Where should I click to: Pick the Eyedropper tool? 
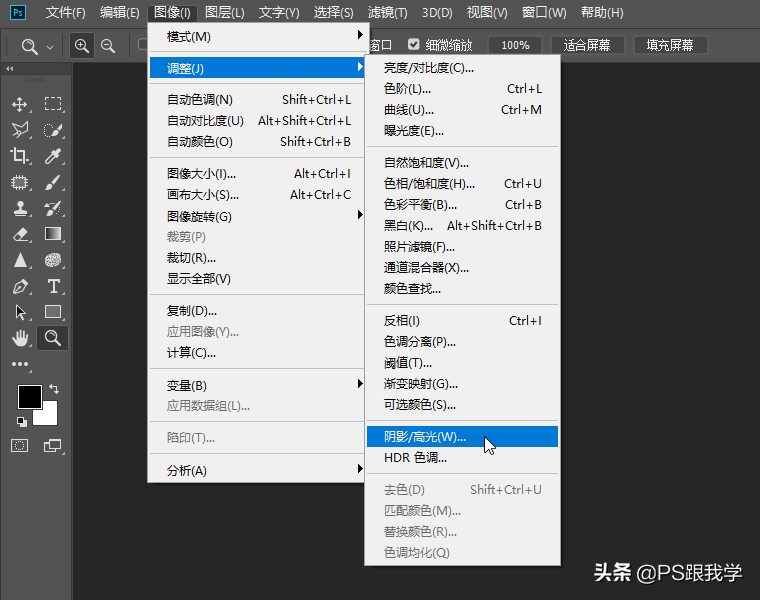coord(53,156)
